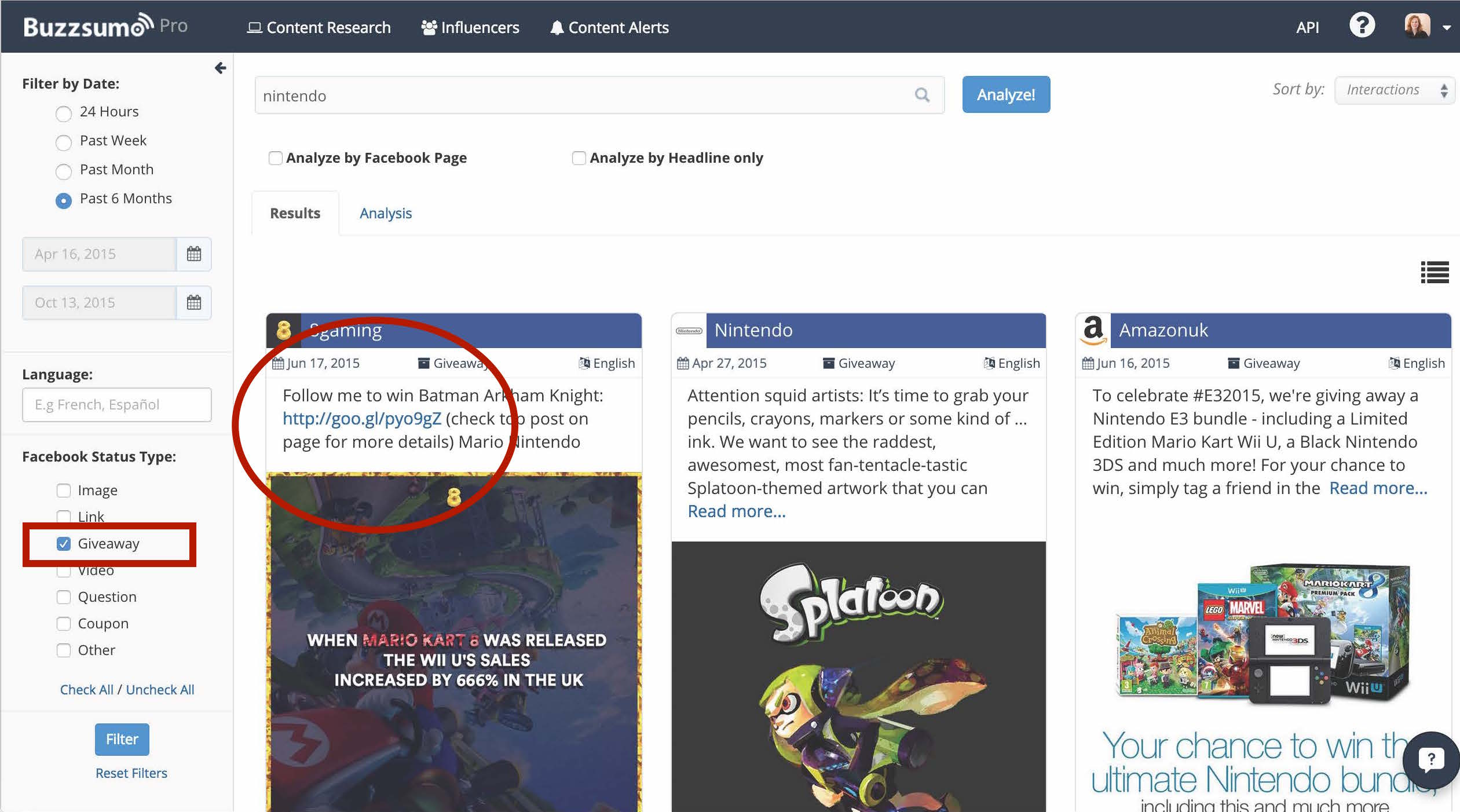
Task: Check the Image status type
Action: coord(63,491)
